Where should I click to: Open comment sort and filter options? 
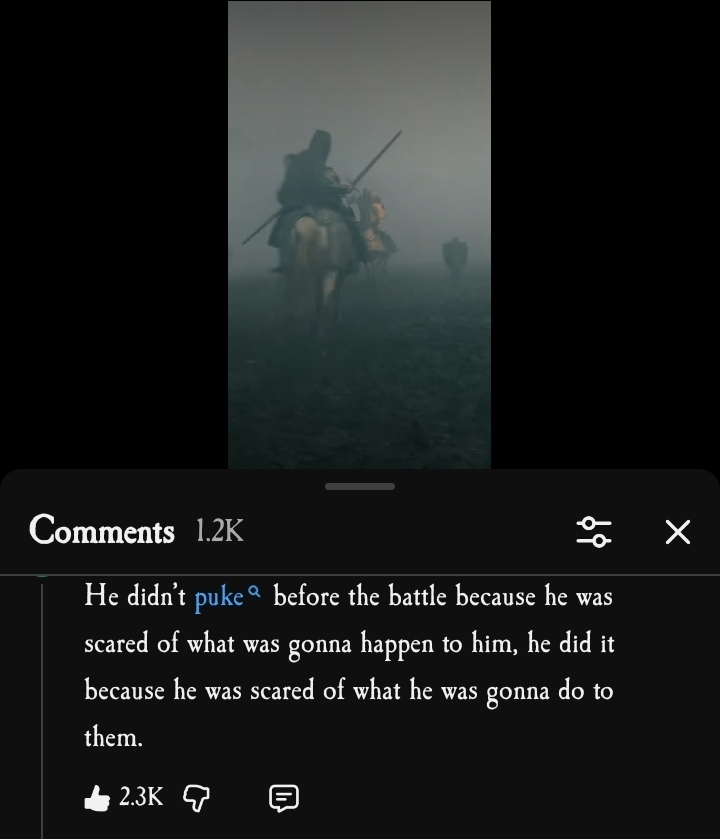pyautogui.click(x=594, y=532)
